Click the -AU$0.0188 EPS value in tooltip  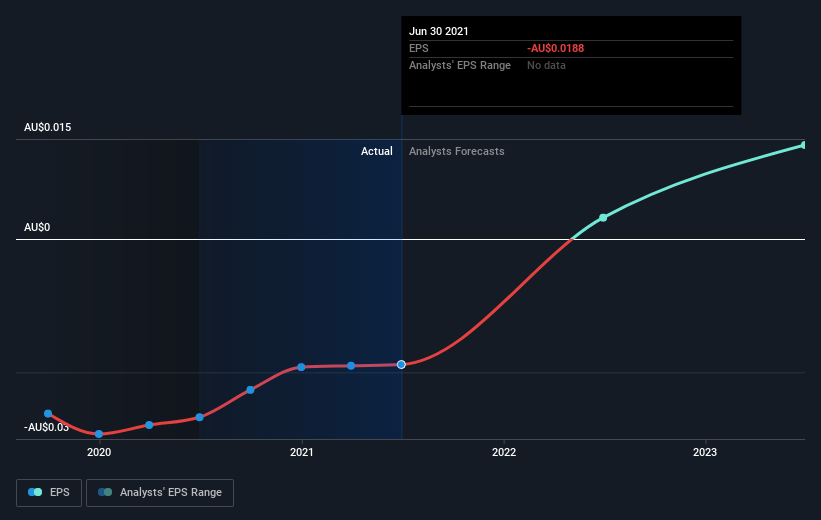[x=556, y=49]
